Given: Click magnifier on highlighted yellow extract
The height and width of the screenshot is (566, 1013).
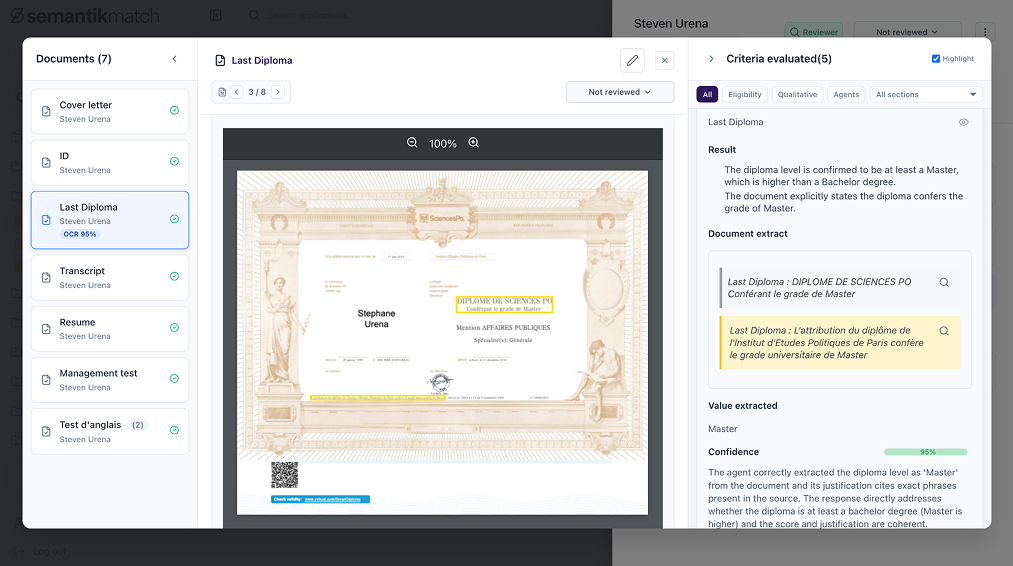Looking at the screenshot, I should (x=944, y=331).
